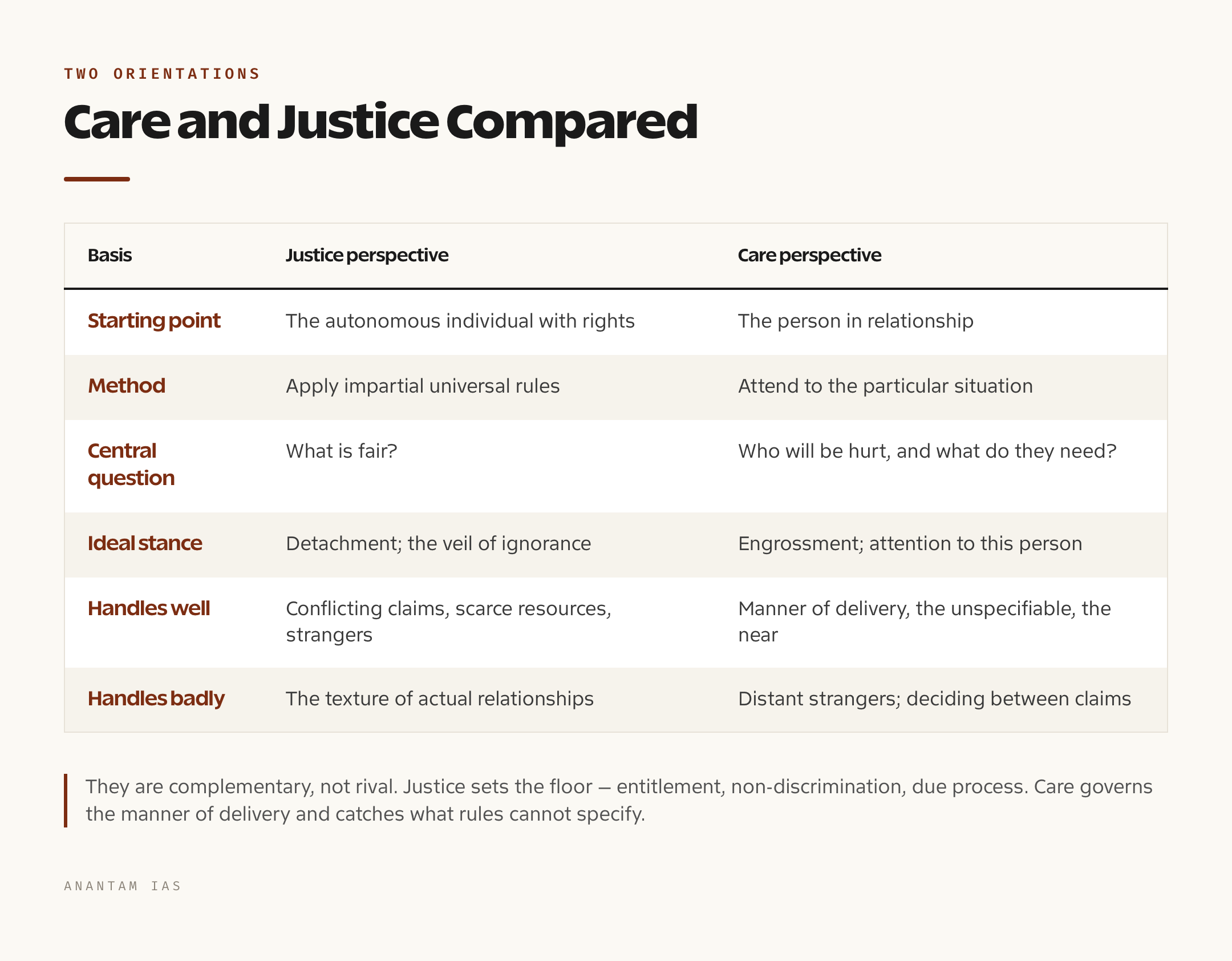Select the 'Starting point' row label
Screen dimensions: 1232x961
tap(154, 321)
